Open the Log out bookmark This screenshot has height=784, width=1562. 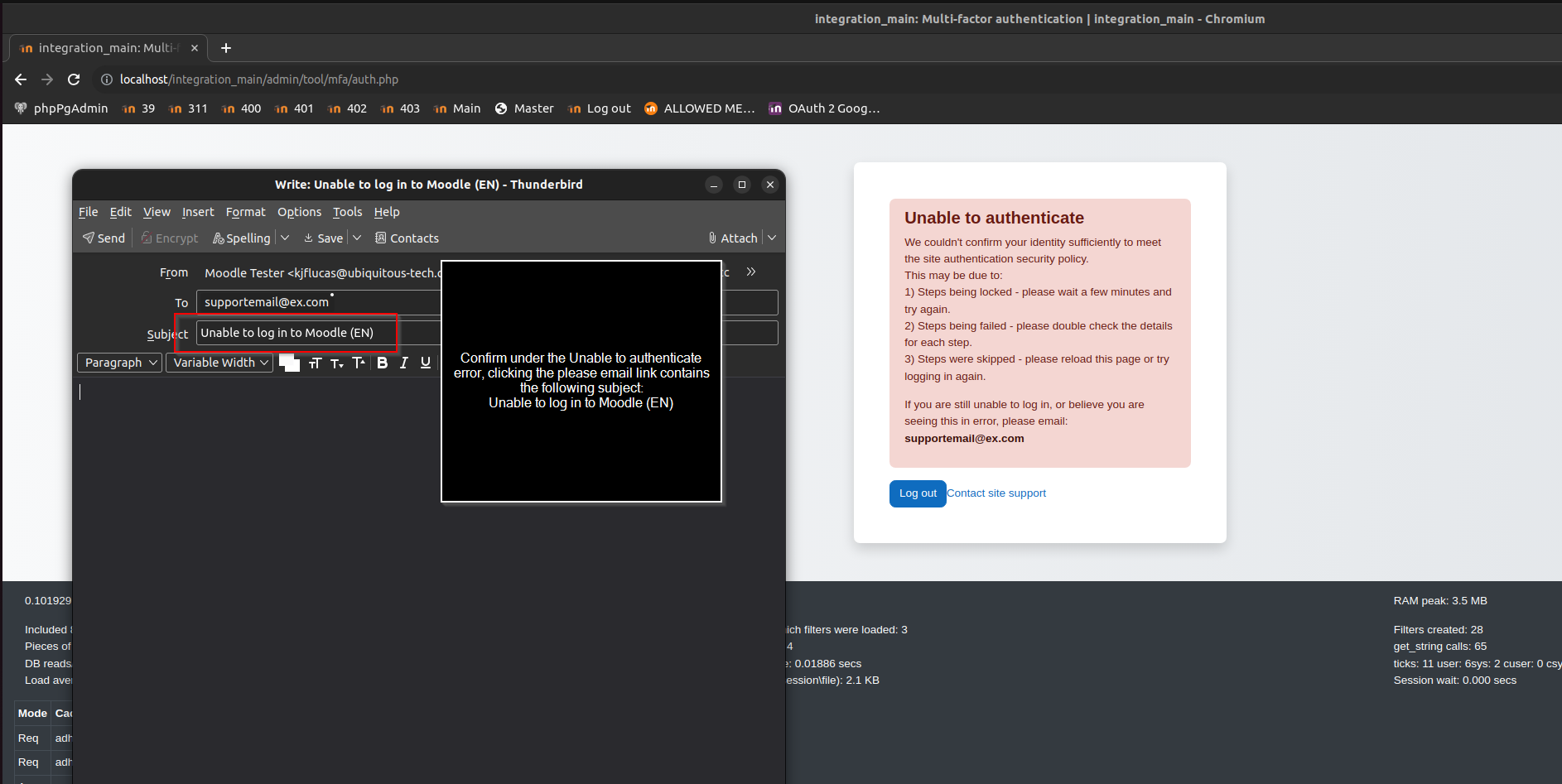pyautogui.click(x=600, y=108)
